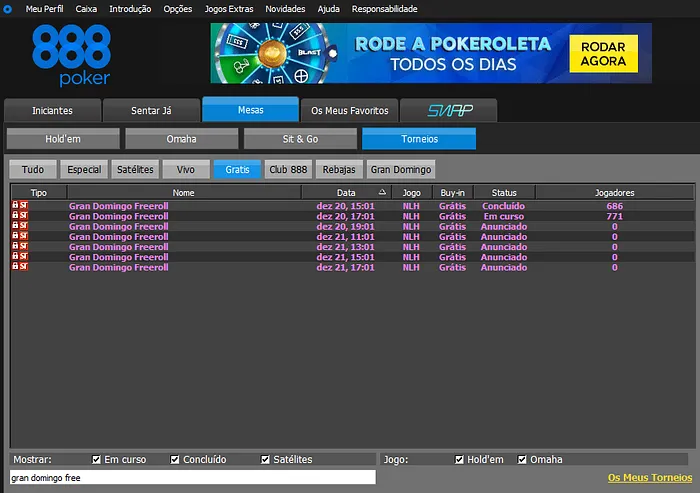Click the Pokeroleta promotional banner
This screenshot has height=493, width=700.
[431, 53]
